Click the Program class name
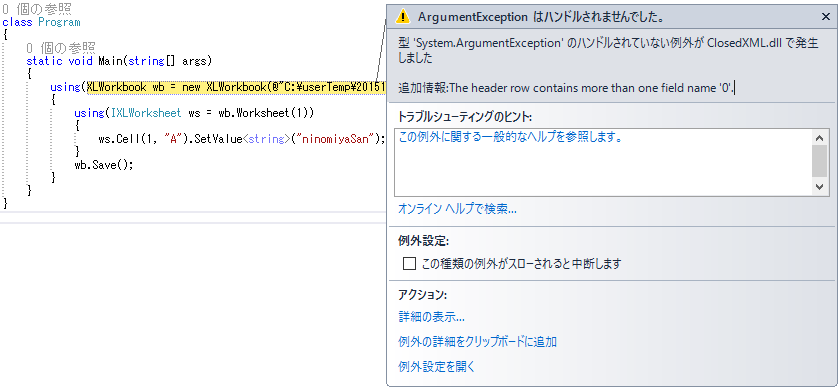 [x=59, y=22]
